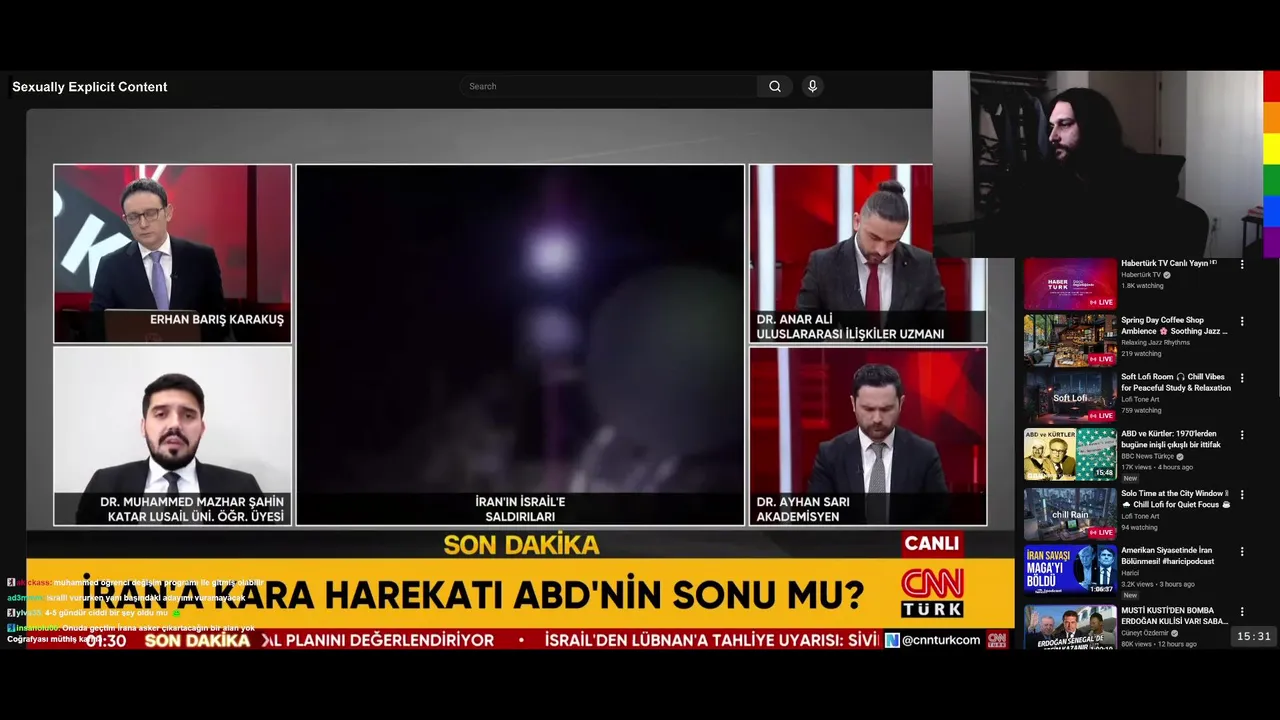Click inside the Search input field

(x=610, y=86)
